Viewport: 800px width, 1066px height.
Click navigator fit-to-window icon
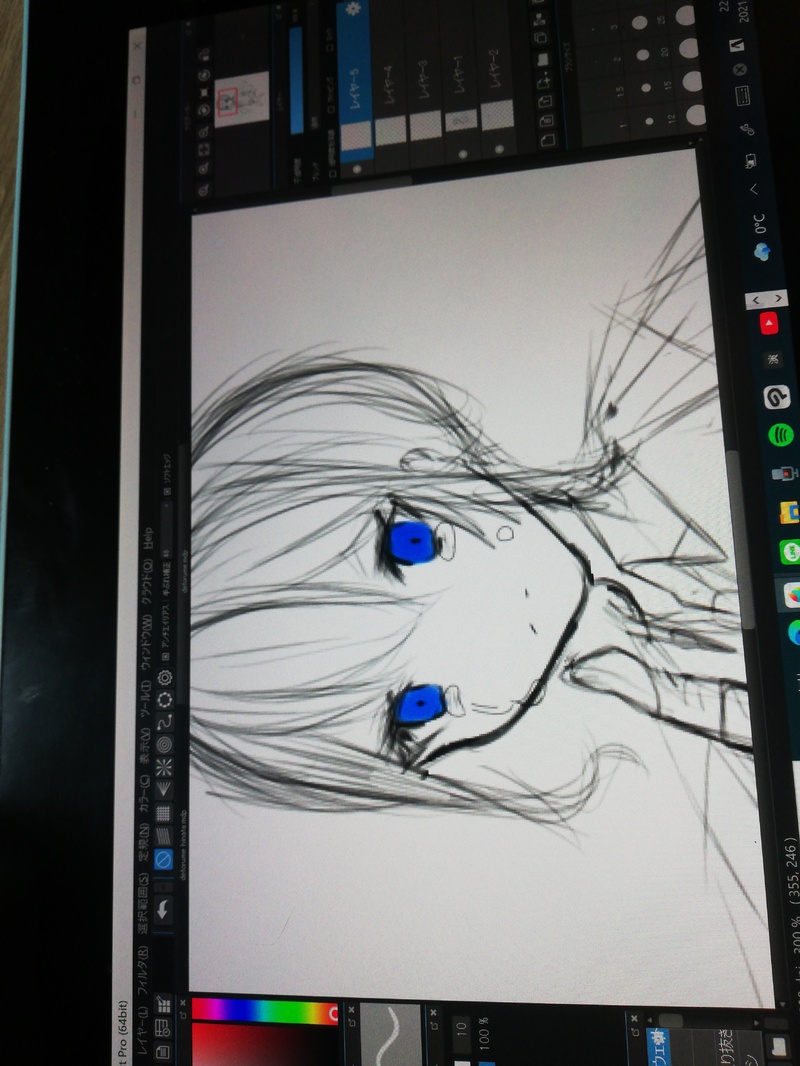pyautogui.click(x=203, y=148)
